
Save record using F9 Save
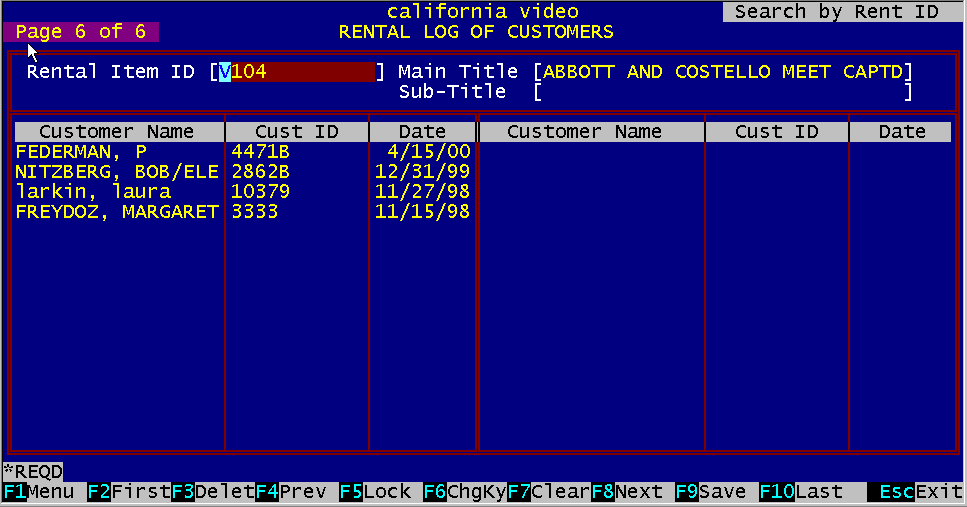pyautogui.click(x=710, y=492)
